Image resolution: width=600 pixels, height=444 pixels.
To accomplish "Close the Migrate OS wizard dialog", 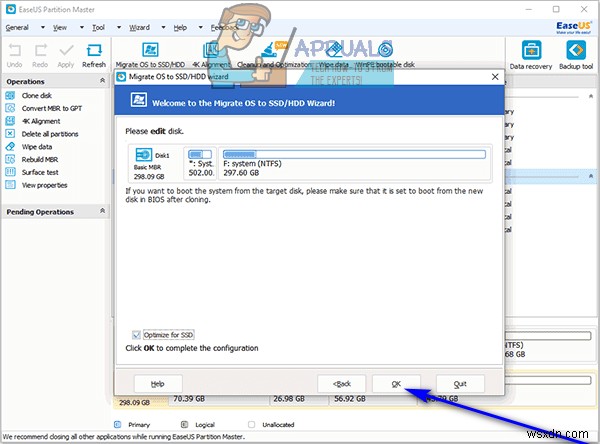I will click(495, 77).
